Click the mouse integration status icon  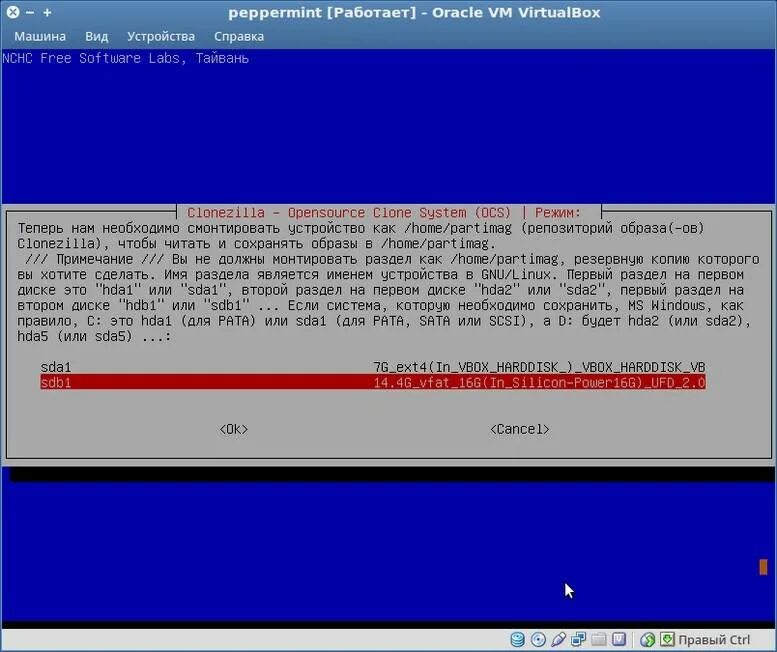coord(647,640)
